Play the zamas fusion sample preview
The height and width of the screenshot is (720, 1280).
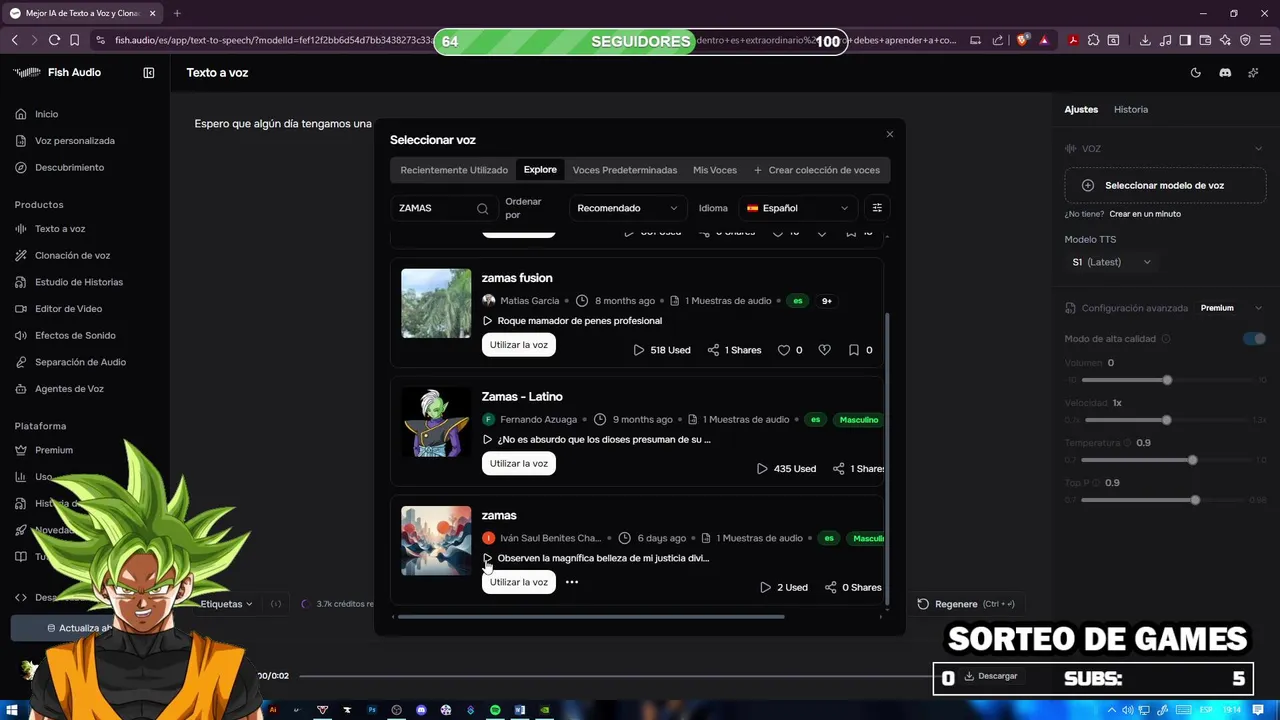[x=487, y=321]
